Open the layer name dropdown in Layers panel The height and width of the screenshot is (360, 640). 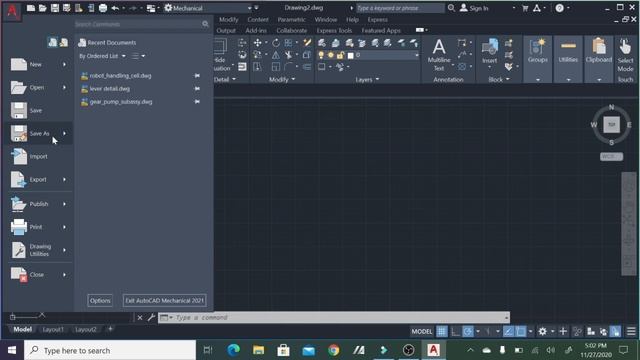click(416, 55)
